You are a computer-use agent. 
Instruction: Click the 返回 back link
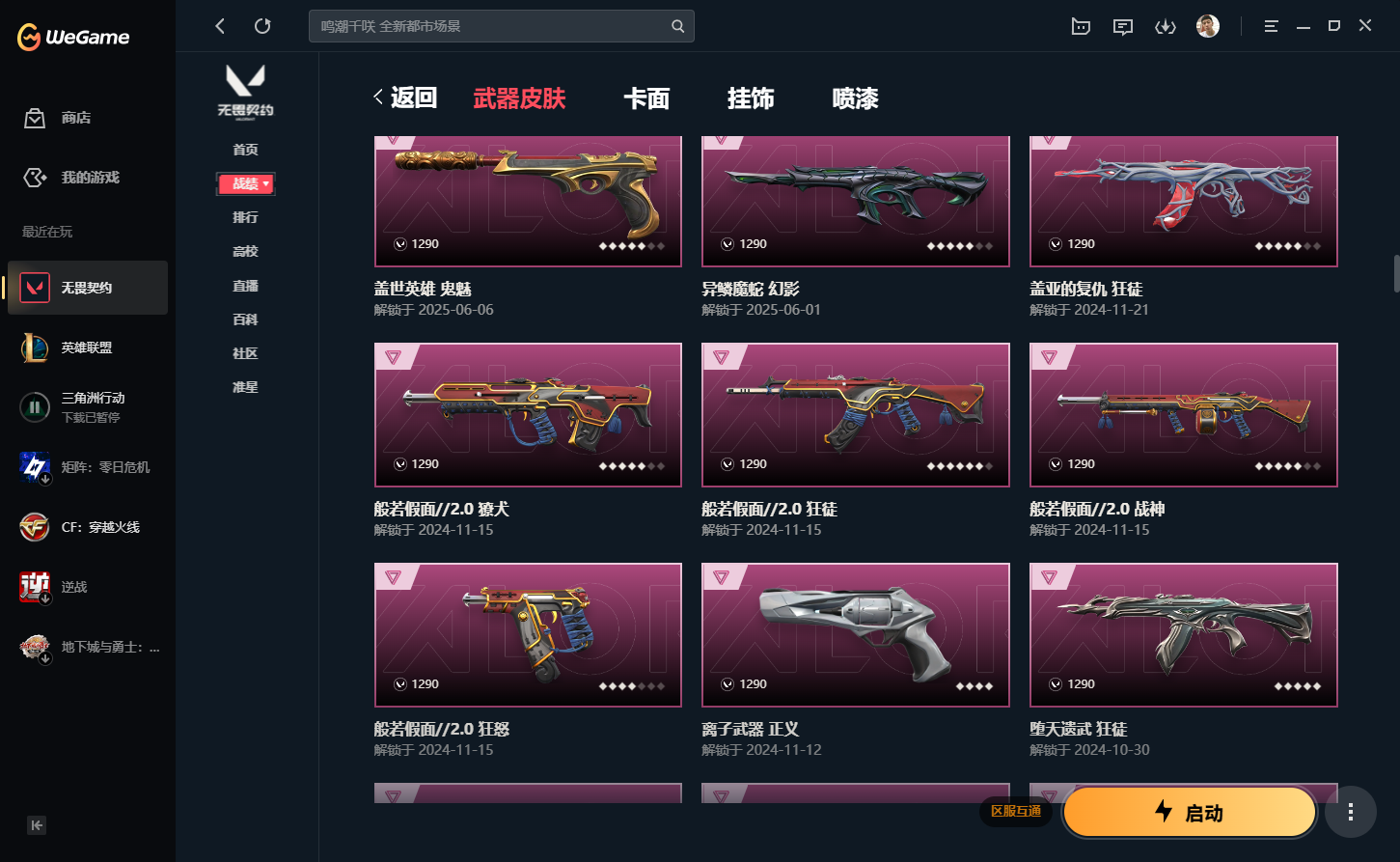click(x=405, y=97)
